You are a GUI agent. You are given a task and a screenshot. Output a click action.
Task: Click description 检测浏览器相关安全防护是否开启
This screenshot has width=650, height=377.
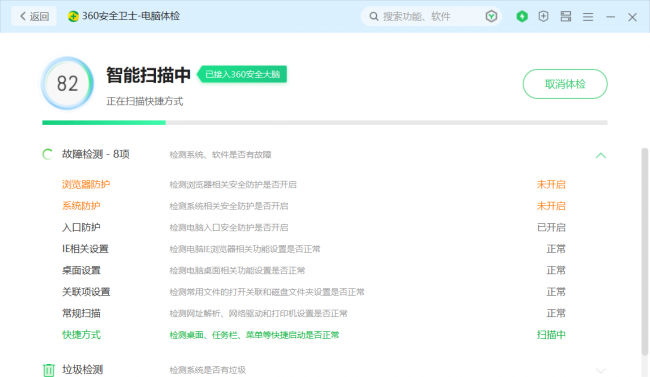[233, 185]
